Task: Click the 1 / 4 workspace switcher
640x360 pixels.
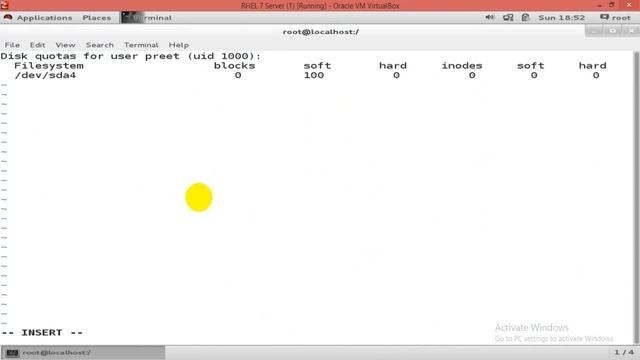Action: (x=624, y=352)
